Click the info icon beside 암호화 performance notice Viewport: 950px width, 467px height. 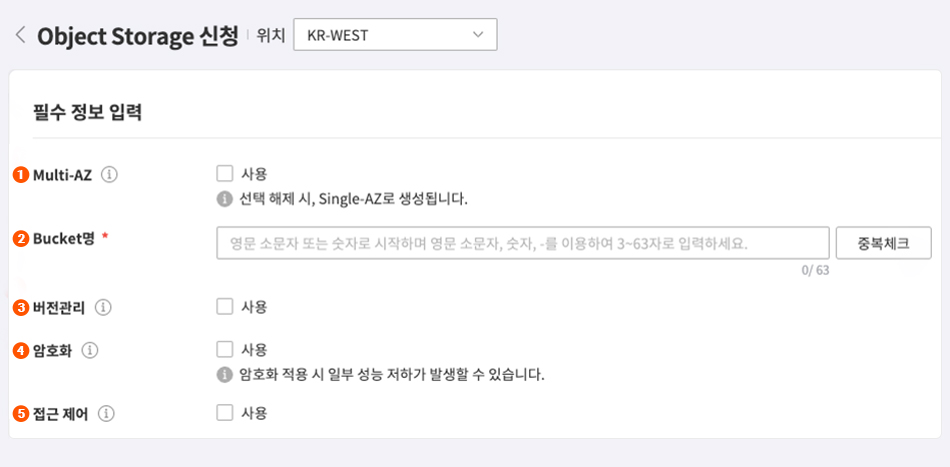pos(225,376)
